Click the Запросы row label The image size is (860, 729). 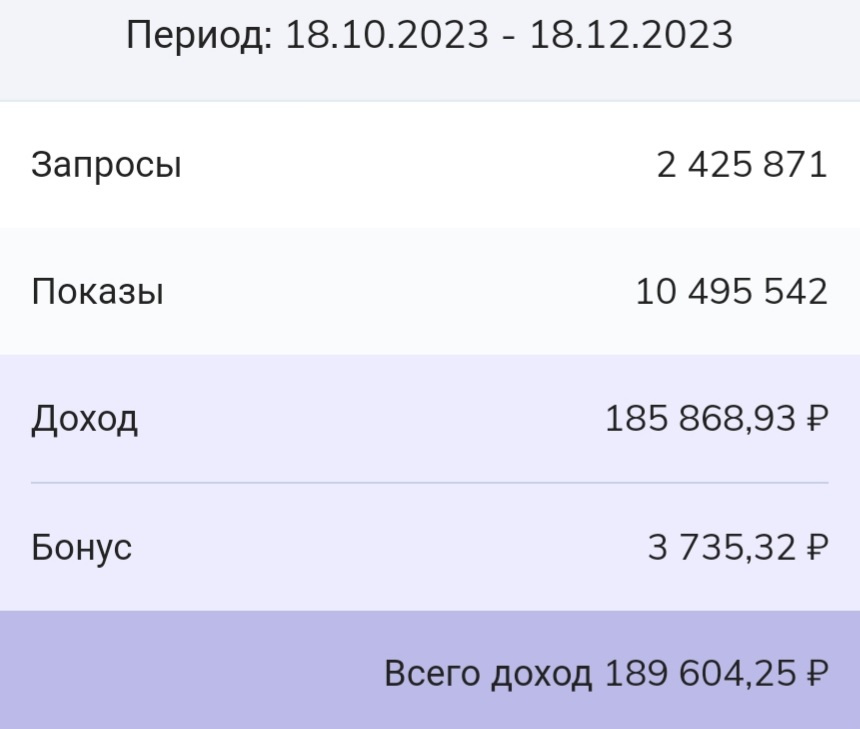(x=106, y=165)
